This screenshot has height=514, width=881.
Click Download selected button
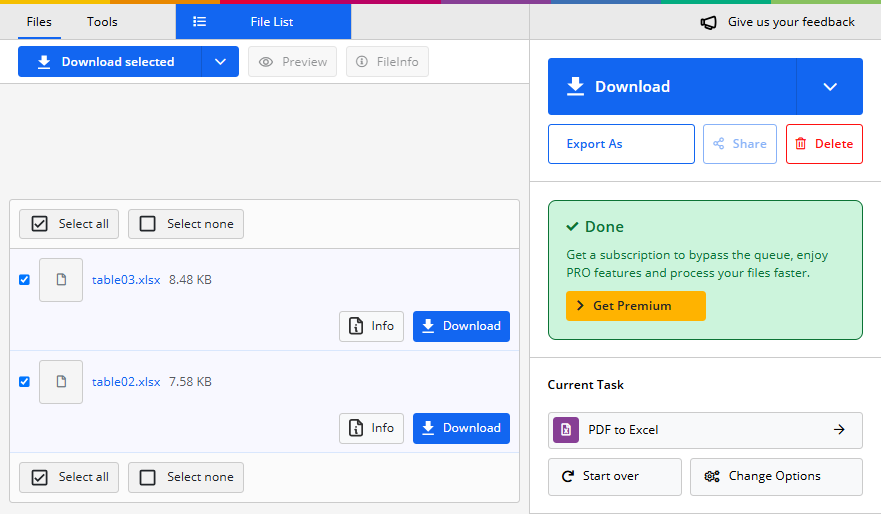pyautogui.click(x=110, y=62)
